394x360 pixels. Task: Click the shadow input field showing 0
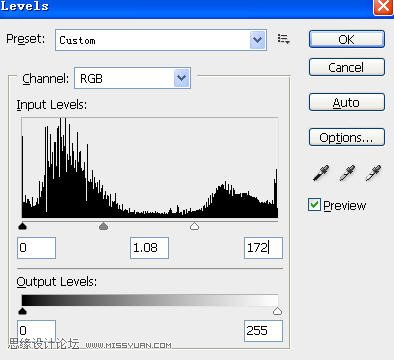click(x=36, y=248)
